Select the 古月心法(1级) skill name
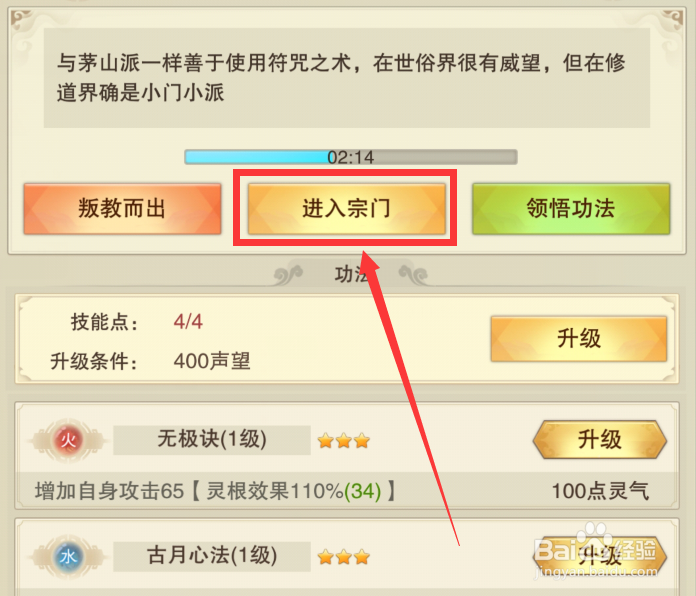The image size is (696, 596). click(212, 556)
